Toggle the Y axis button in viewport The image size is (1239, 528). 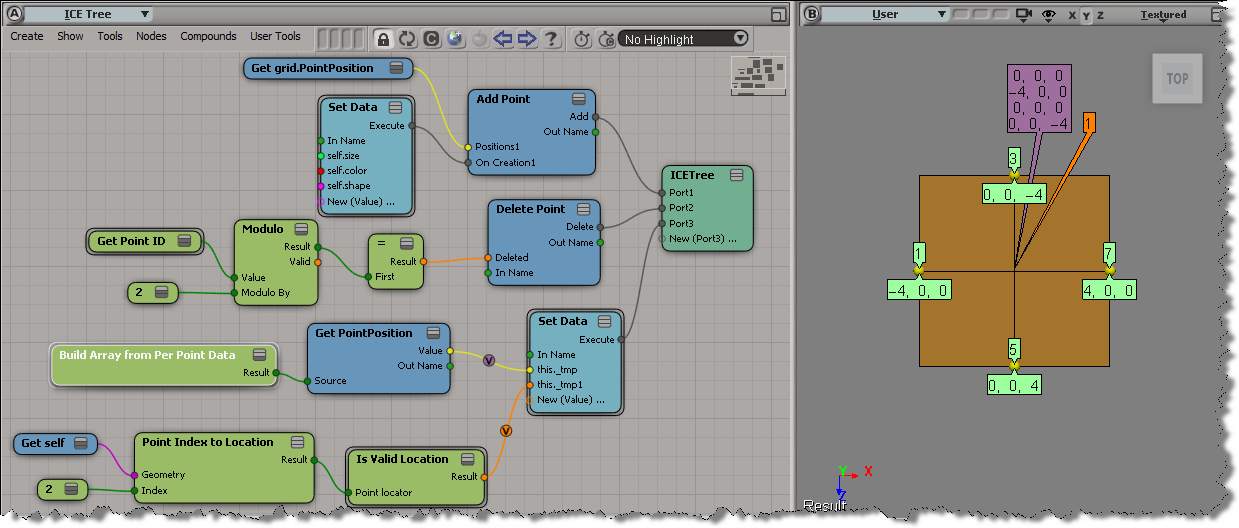pos(1087,15)
